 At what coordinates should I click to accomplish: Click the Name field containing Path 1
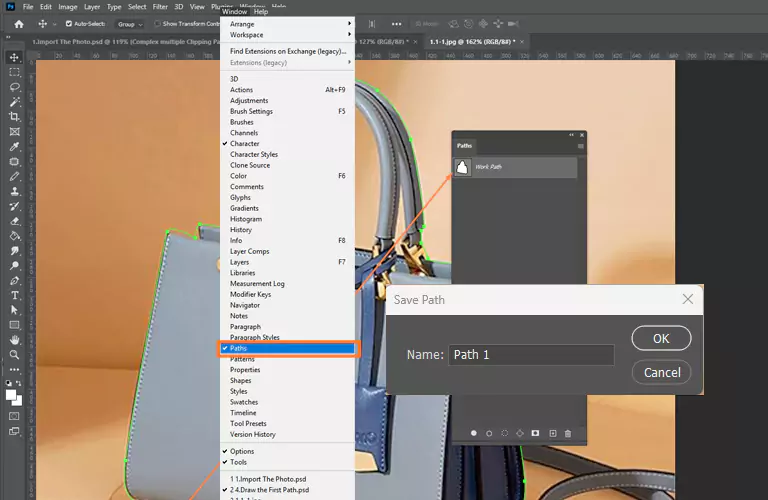[x=530, y=355]
